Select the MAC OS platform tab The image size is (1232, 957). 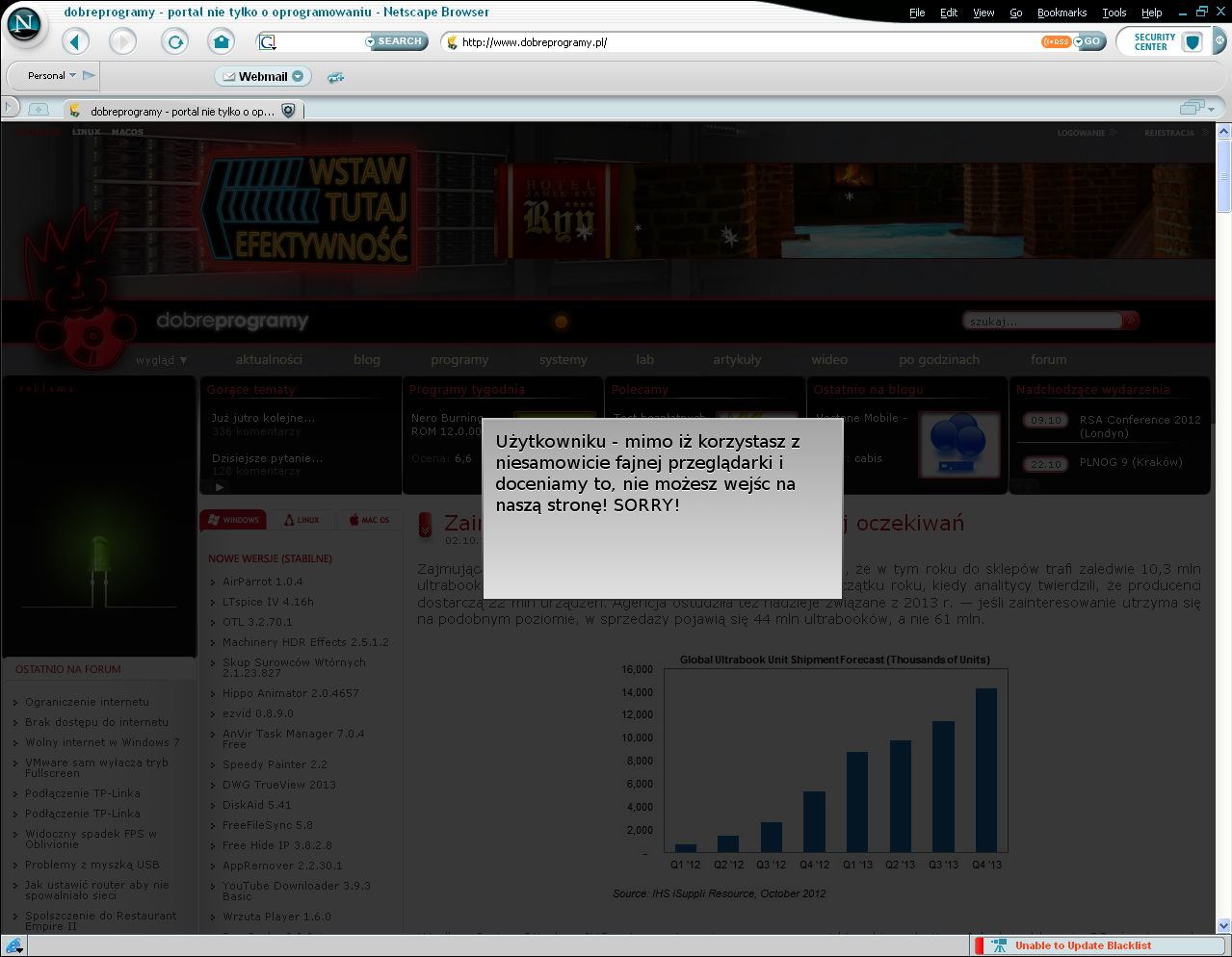click(x=369, y=520)
